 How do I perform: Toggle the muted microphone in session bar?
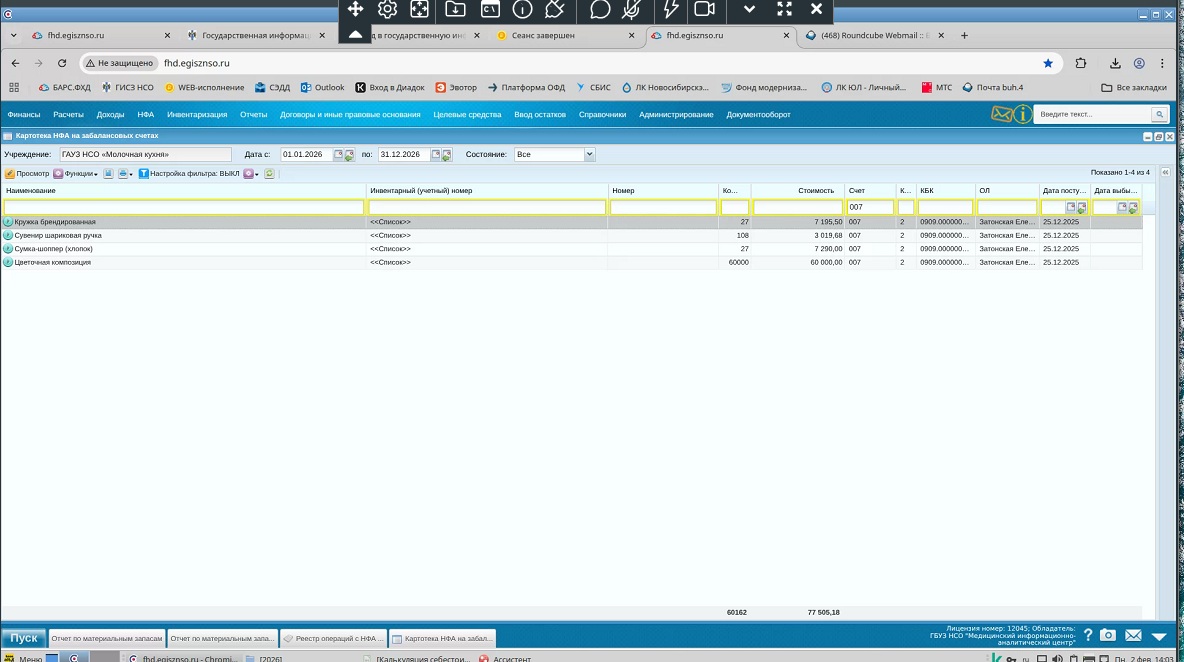coord(632,9)
